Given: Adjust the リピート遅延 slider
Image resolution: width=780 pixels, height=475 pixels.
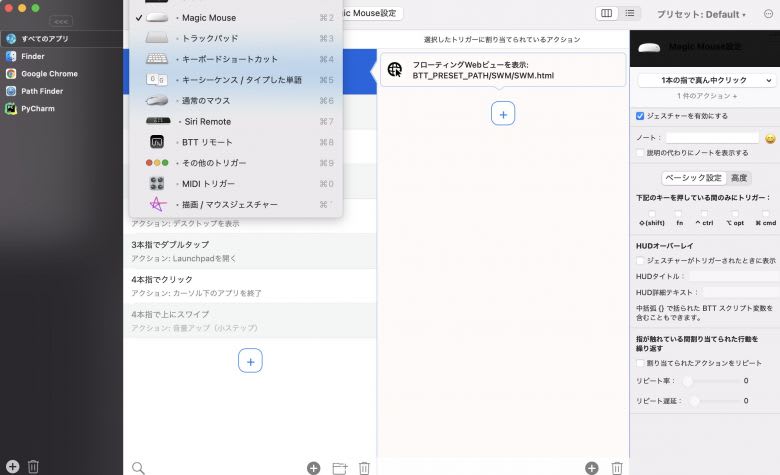Looking at the screenshot, I should (715, 401).
